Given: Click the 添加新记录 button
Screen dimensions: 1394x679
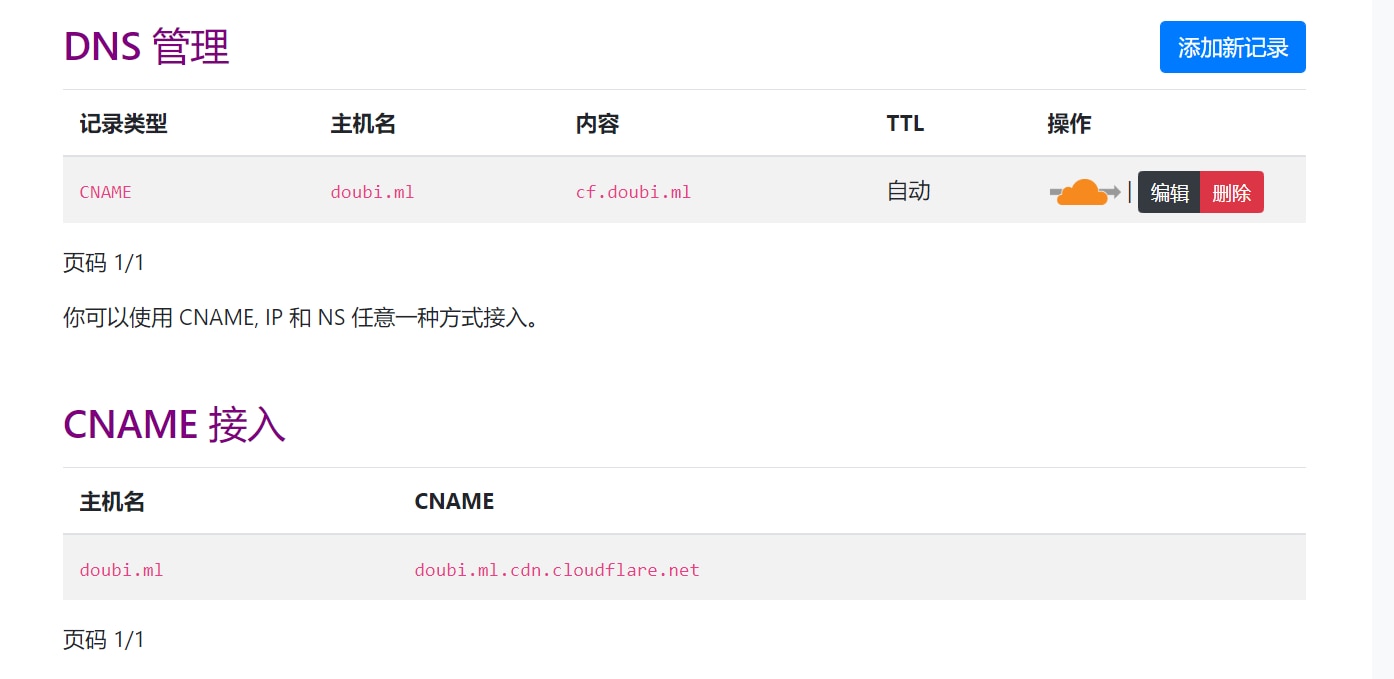Looking at the screenshot, I should [1232, 47].
